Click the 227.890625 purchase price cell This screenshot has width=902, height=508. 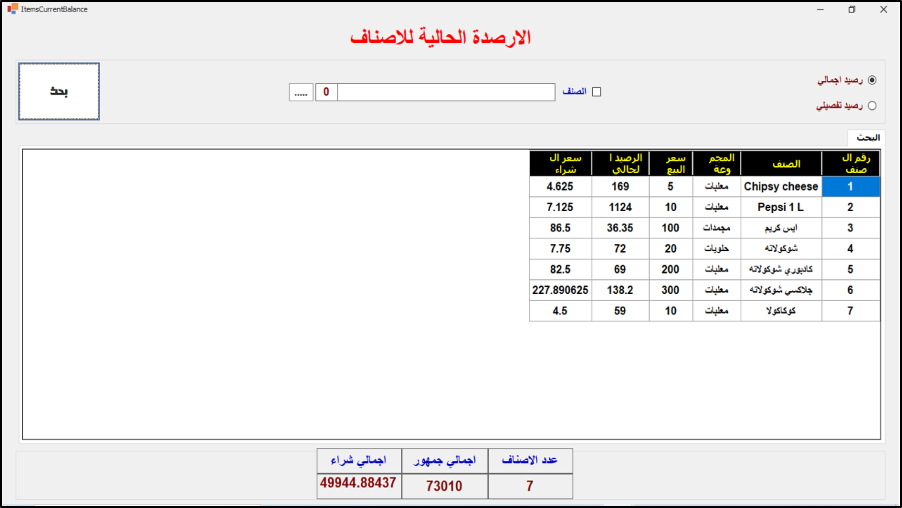[x=560, y=290]
